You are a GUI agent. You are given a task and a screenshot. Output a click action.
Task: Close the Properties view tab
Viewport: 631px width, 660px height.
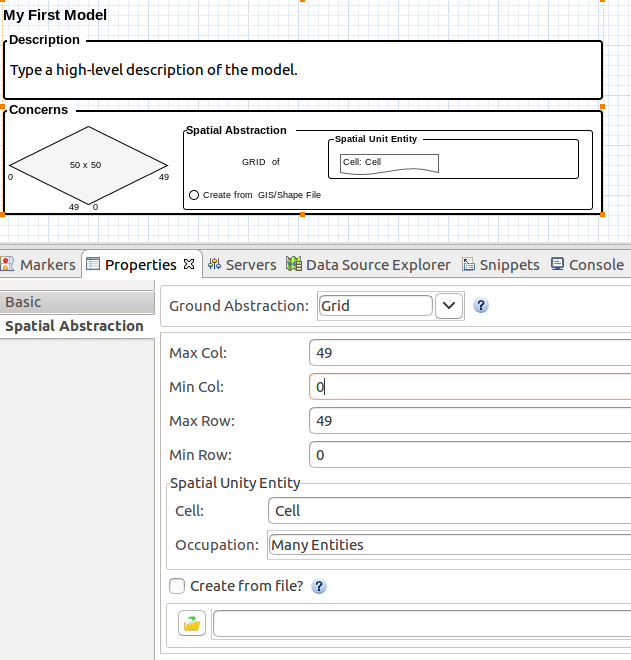point(188,265)
